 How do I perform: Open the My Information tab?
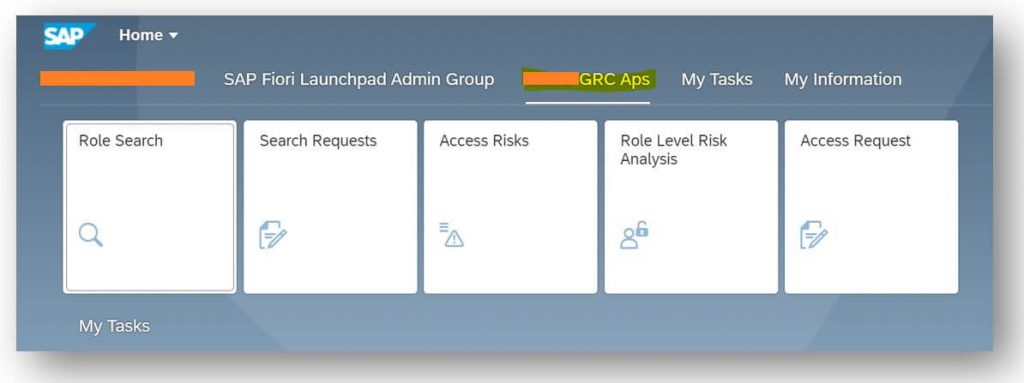coord(842,79)
